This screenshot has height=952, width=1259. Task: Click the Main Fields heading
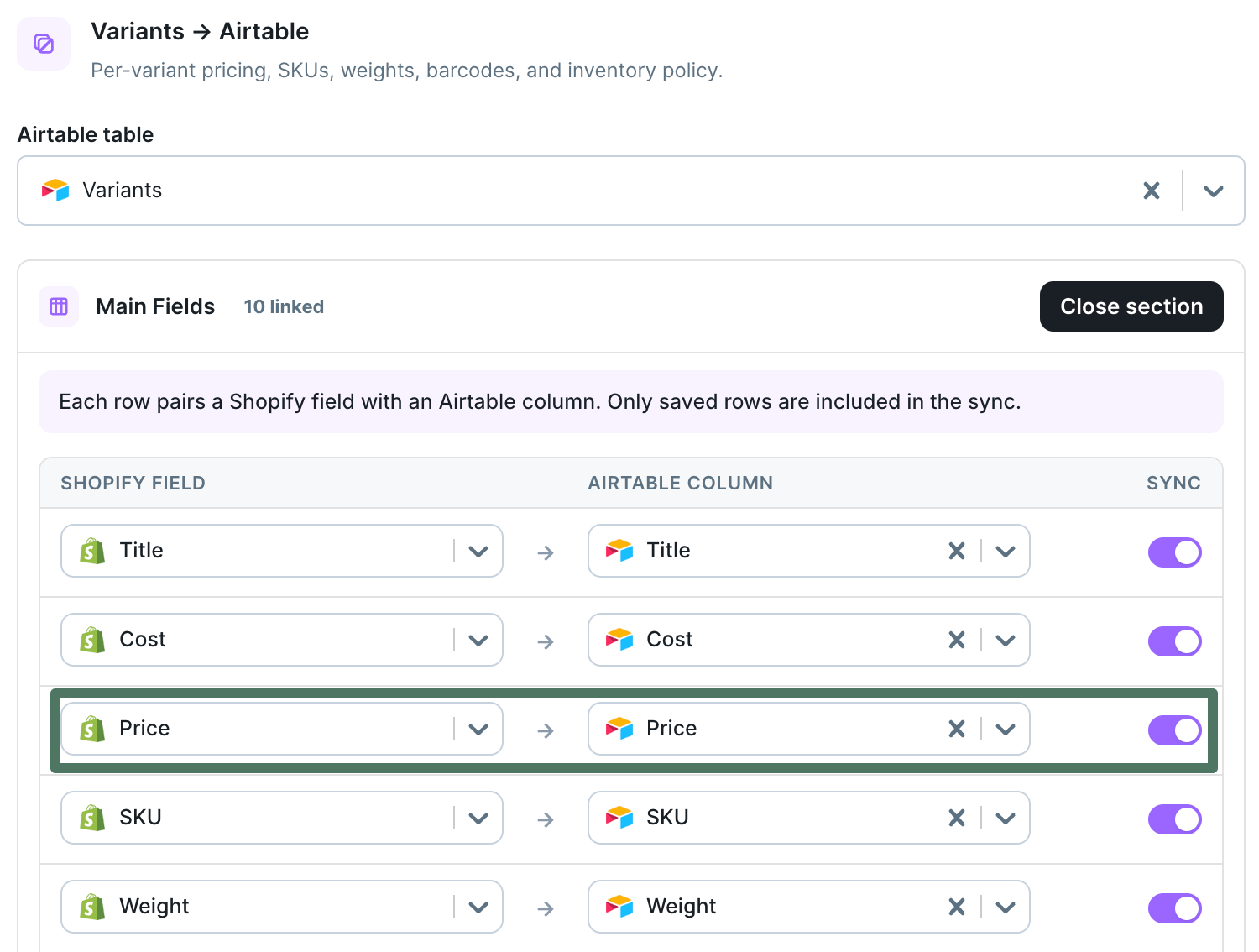click(155, 306)
